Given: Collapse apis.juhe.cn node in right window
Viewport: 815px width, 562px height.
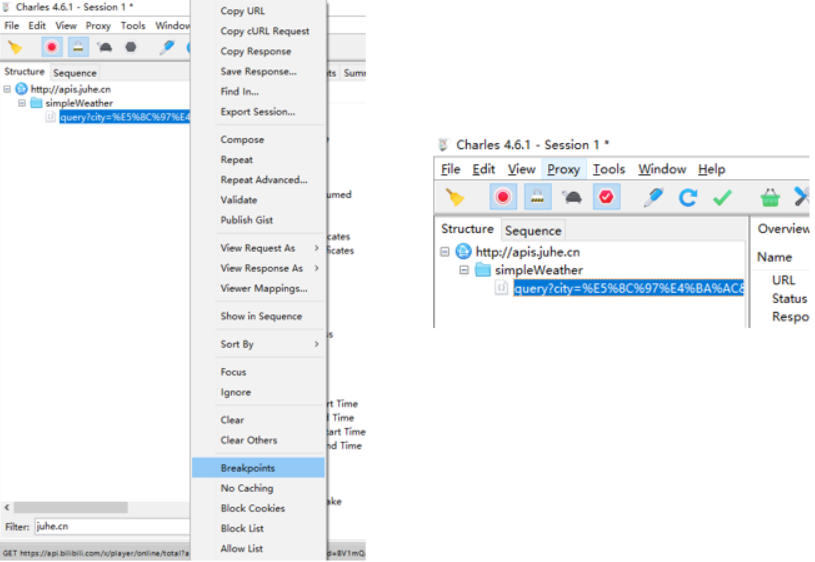Looking at the screenshot, I should coord(445,252).
